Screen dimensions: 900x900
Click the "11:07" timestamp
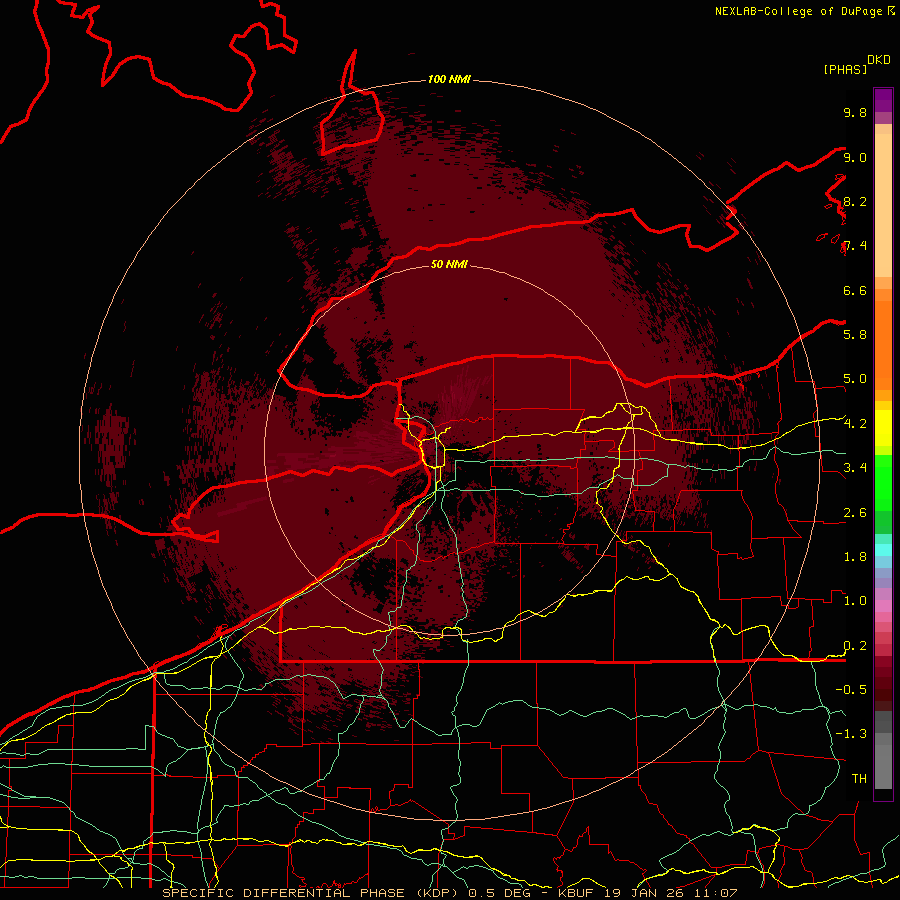pos(715,893)
